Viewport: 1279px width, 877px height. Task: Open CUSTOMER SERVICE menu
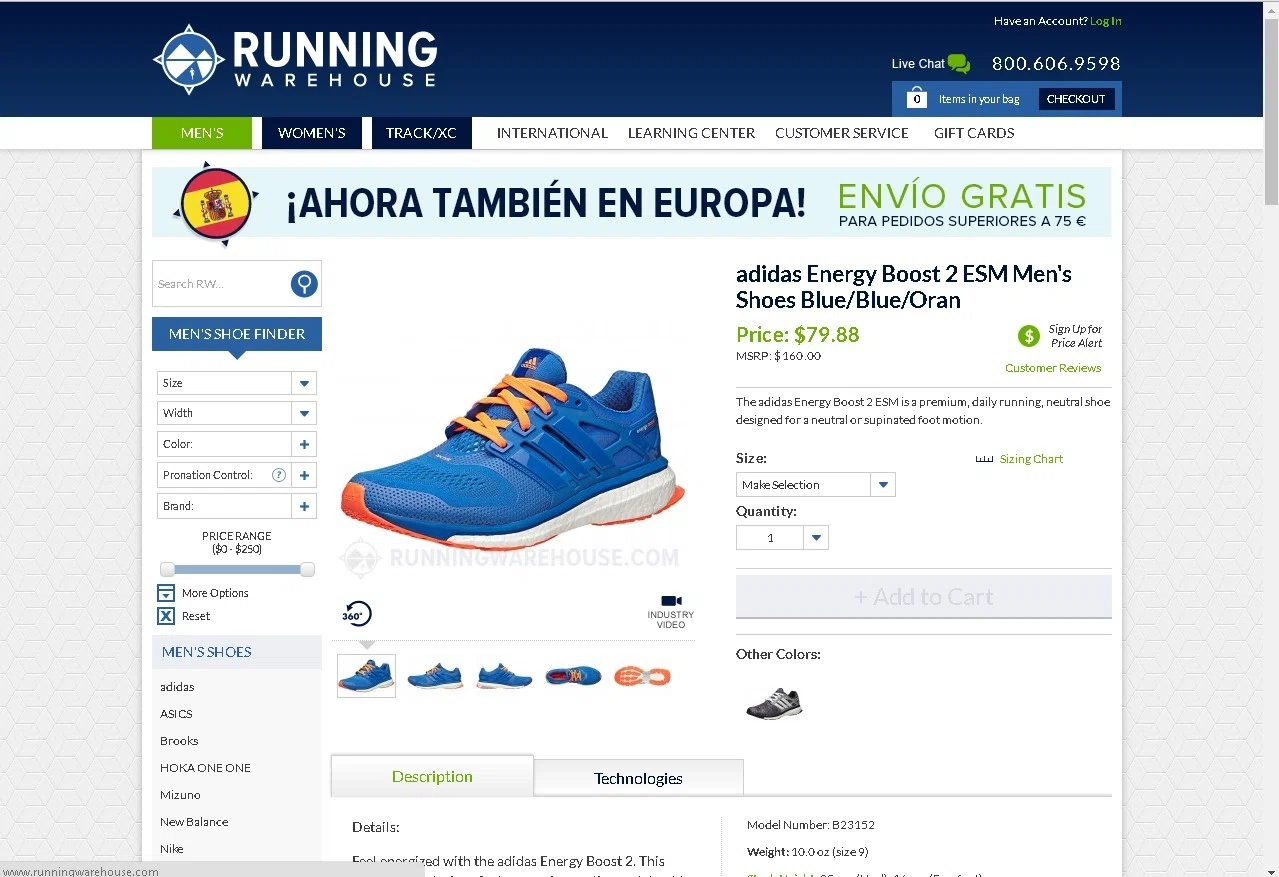point(842,133)
